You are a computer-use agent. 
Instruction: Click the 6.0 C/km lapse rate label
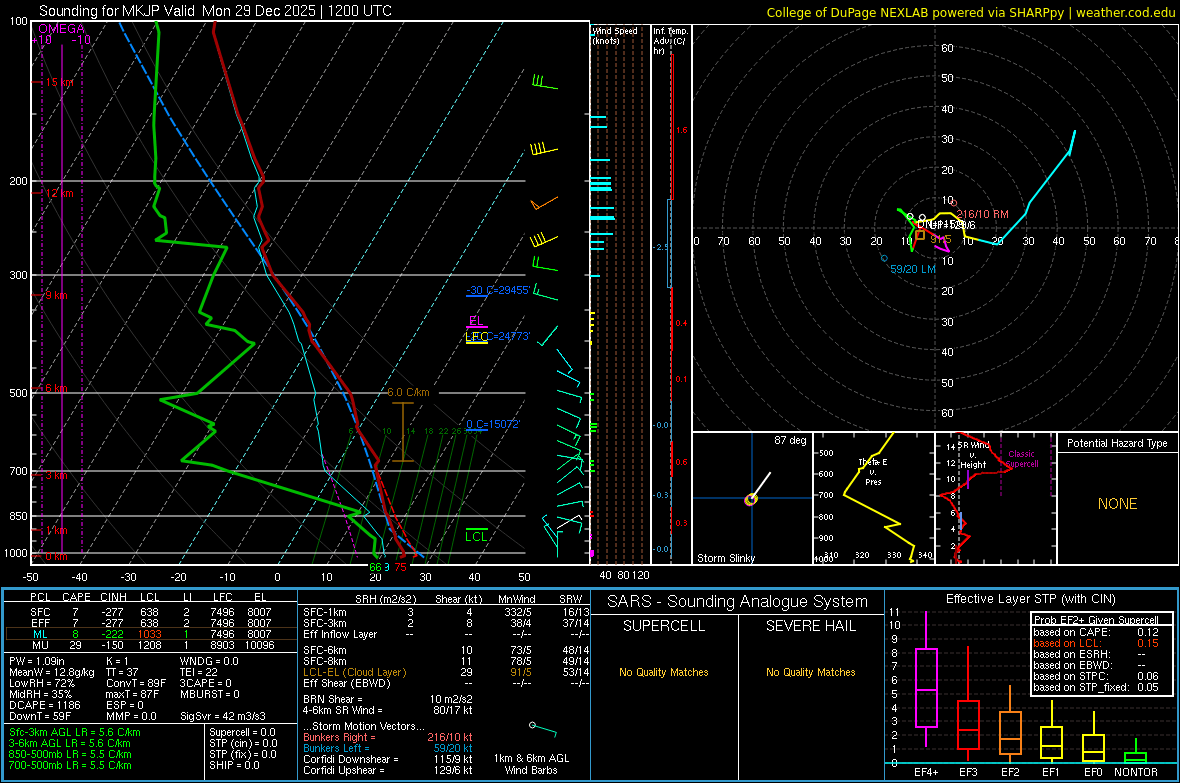click(408, 392)
